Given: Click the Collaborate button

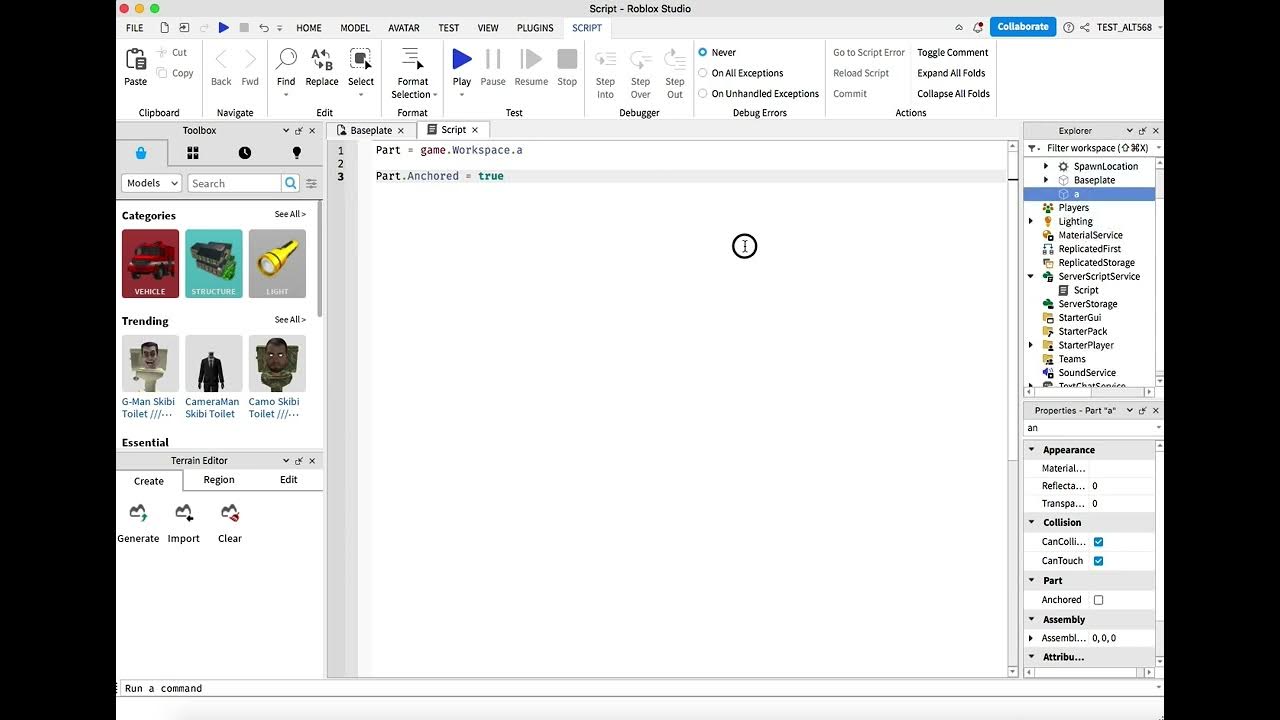Looking at the screenshot, I should 1023,27.
